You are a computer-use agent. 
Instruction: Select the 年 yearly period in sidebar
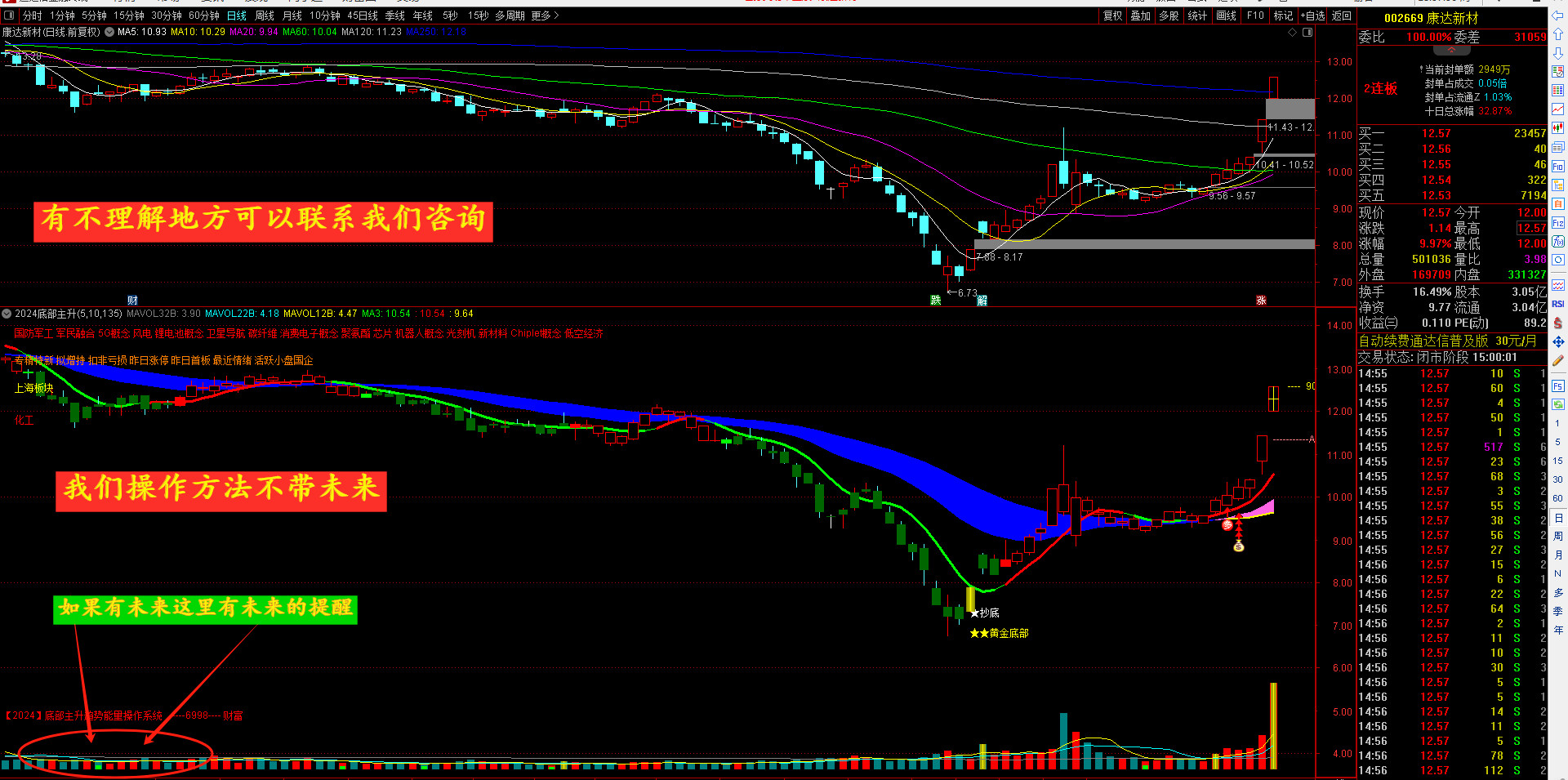click(1557, 630)
